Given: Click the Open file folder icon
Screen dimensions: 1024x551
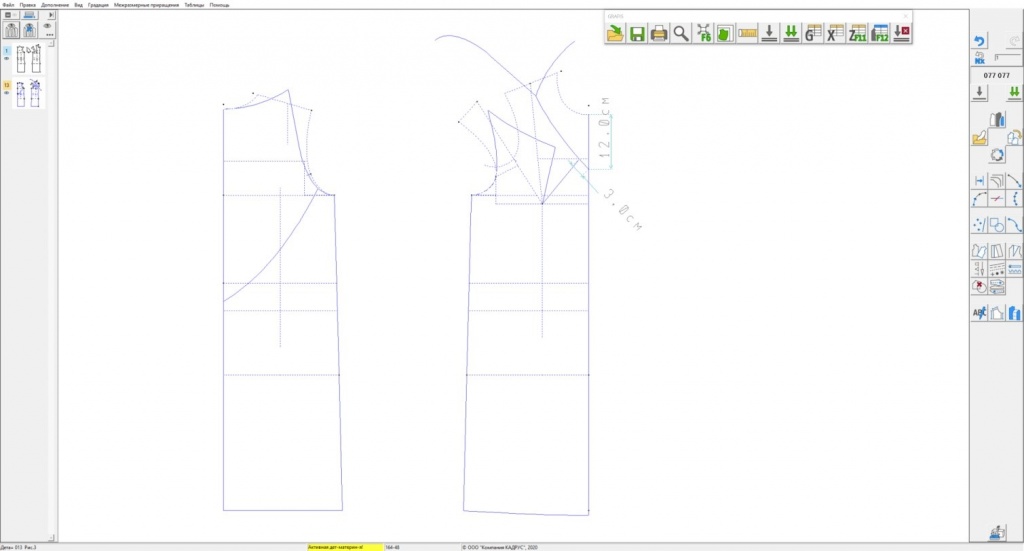Looking at the screenshot, I should coord(616,33).
